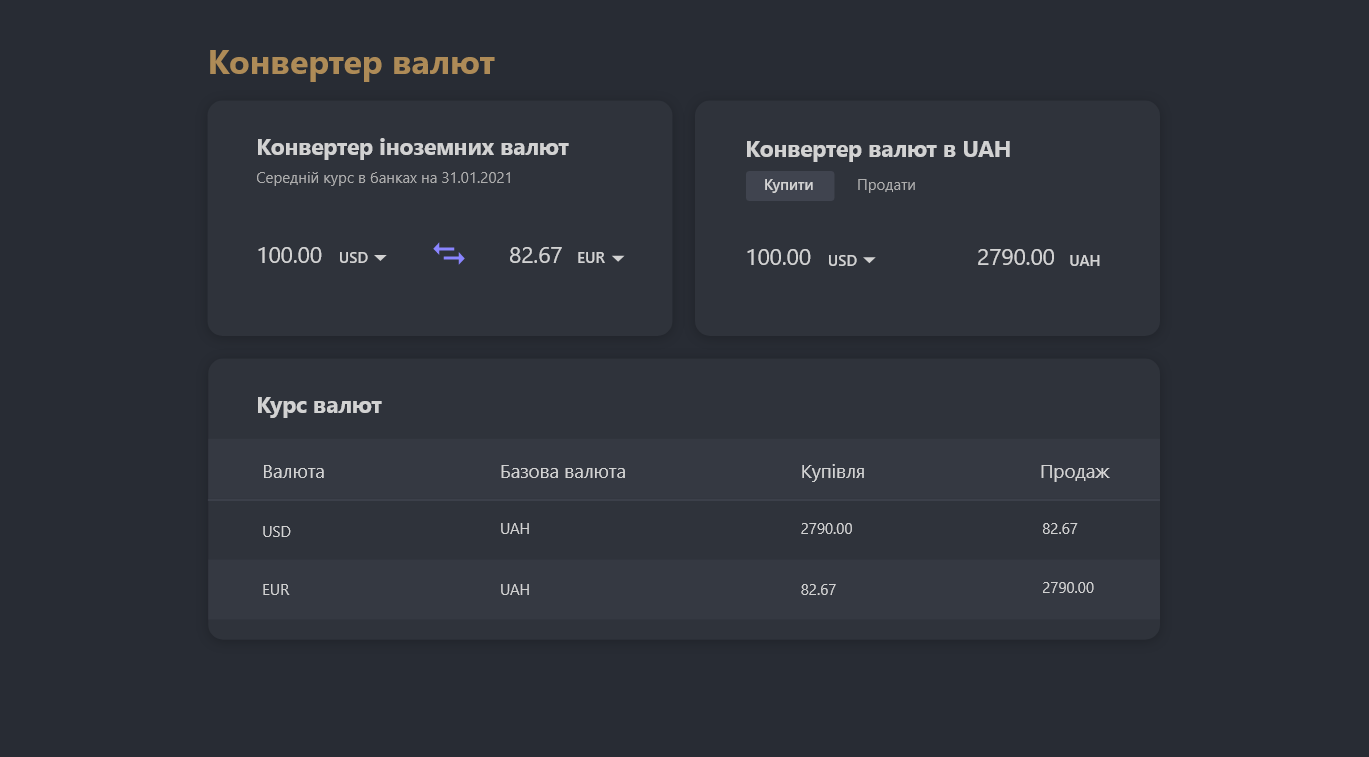Image resolution: width=1369 pixels, height=757 pixels.
Task: Select the USD row currency cell
Action: pyautogui.click(x=276, y=531)
